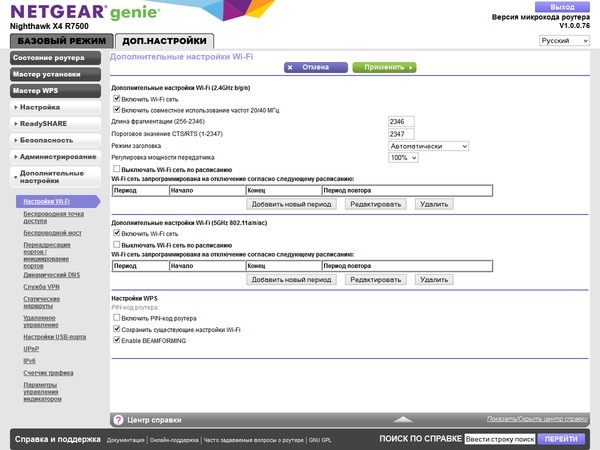Click Удалить button for 5GHz schedule
The image size is (600, 450).
[434, 280]
